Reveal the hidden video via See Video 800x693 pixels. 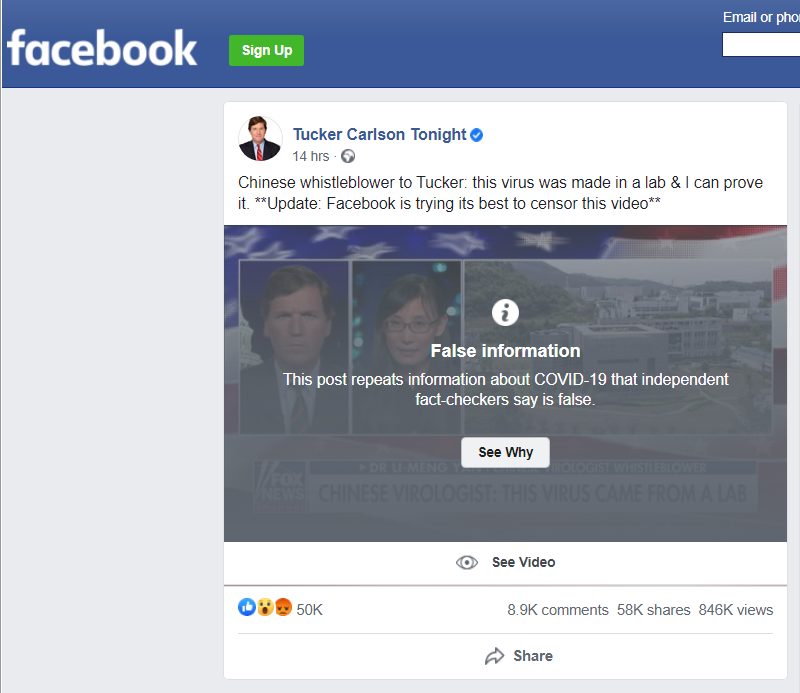point(523,562)
